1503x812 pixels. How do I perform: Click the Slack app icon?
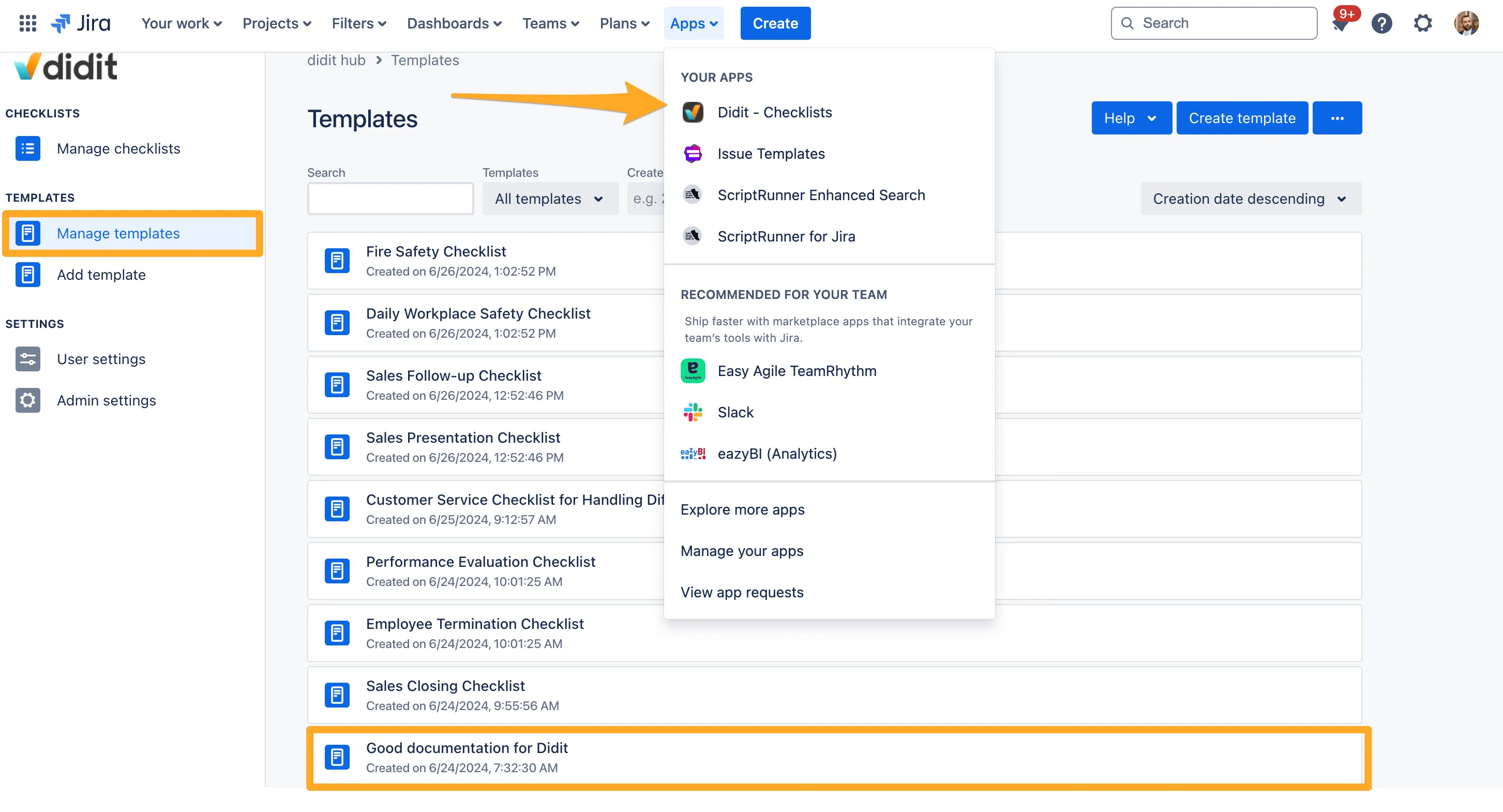(x=693, y=412)
